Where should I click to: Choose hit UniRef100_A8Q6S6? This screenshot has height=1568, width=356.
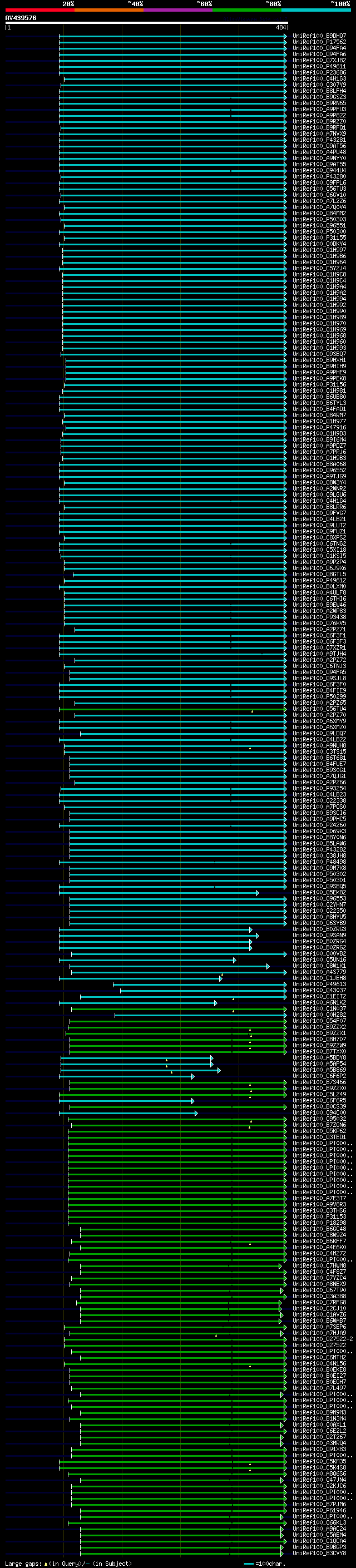click(x=319, y=1473)
